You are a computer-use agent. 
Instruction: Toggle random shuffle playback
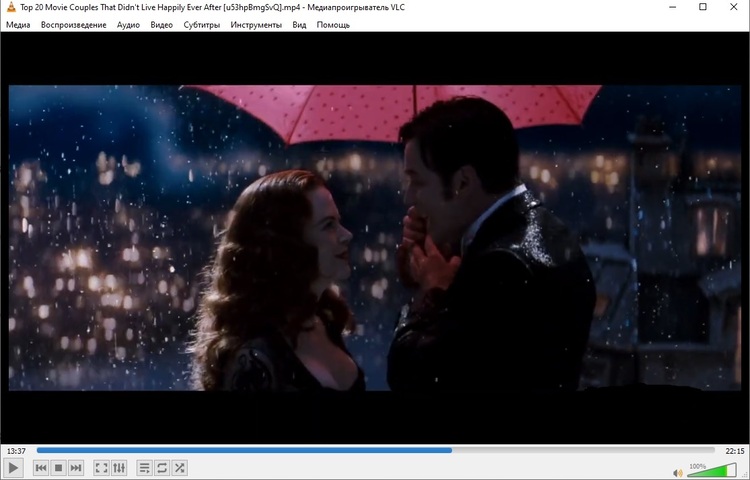179,468
